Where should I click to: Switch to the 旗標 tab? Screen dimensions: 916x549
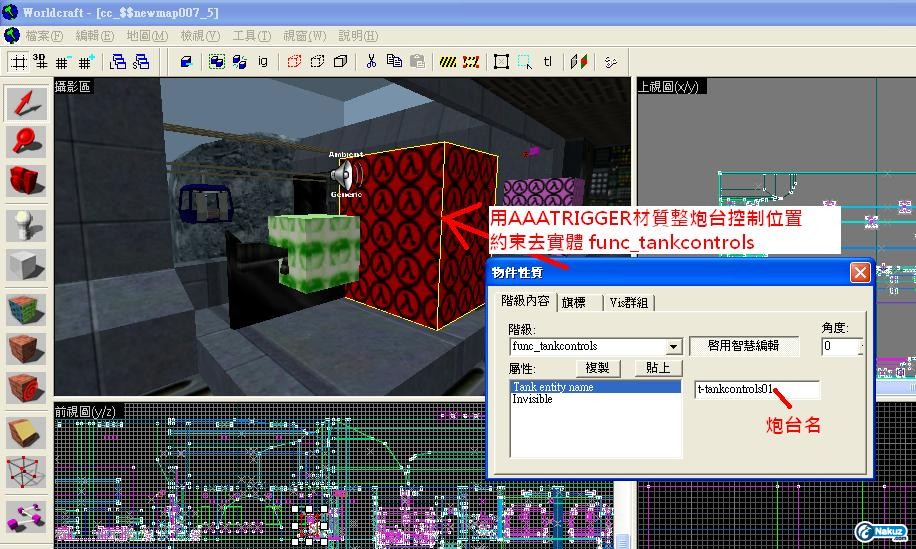click(x=574, y=303)
